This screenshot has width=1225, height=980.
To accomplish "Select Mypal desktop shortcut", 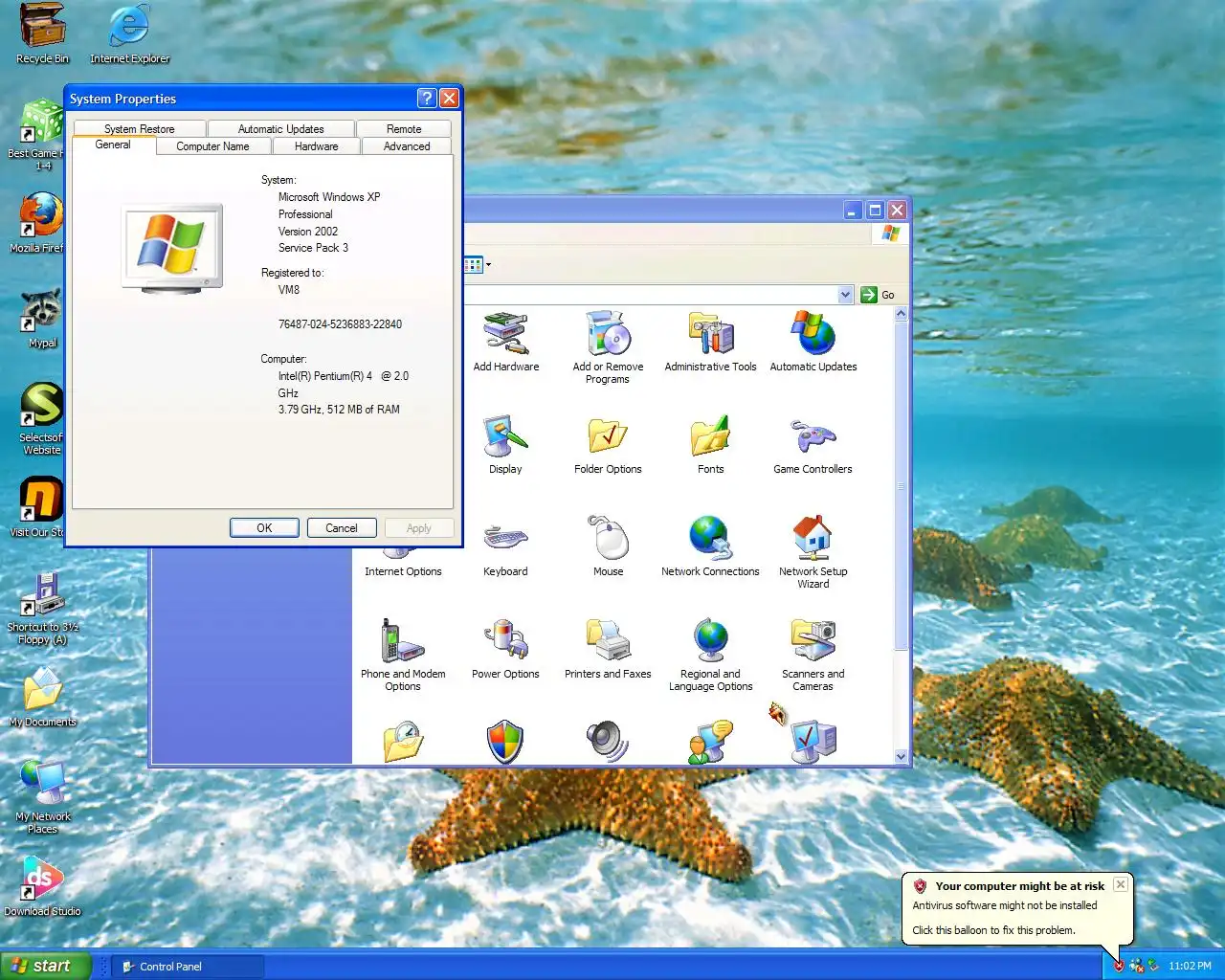I will click(x=42, y=318).
